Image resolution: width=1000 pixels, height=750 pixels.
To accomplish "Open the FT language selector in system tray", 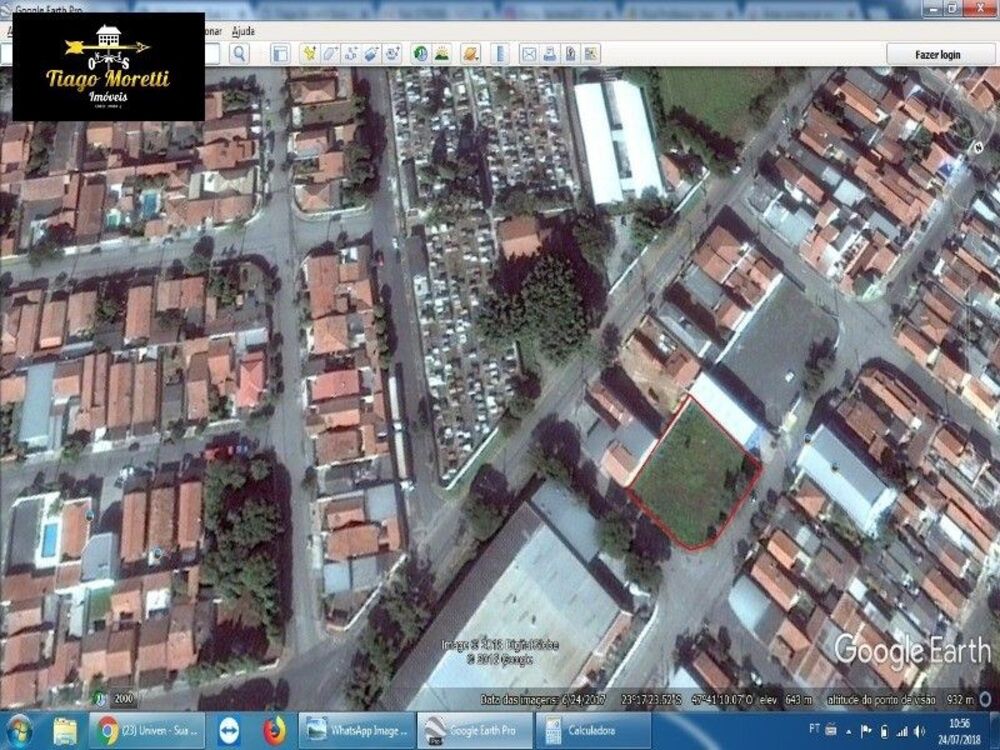I will point(814,729).
